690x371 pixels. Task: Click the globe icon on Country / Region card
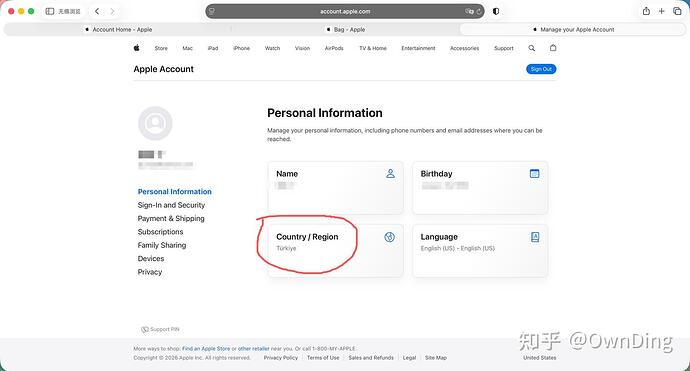389,237
